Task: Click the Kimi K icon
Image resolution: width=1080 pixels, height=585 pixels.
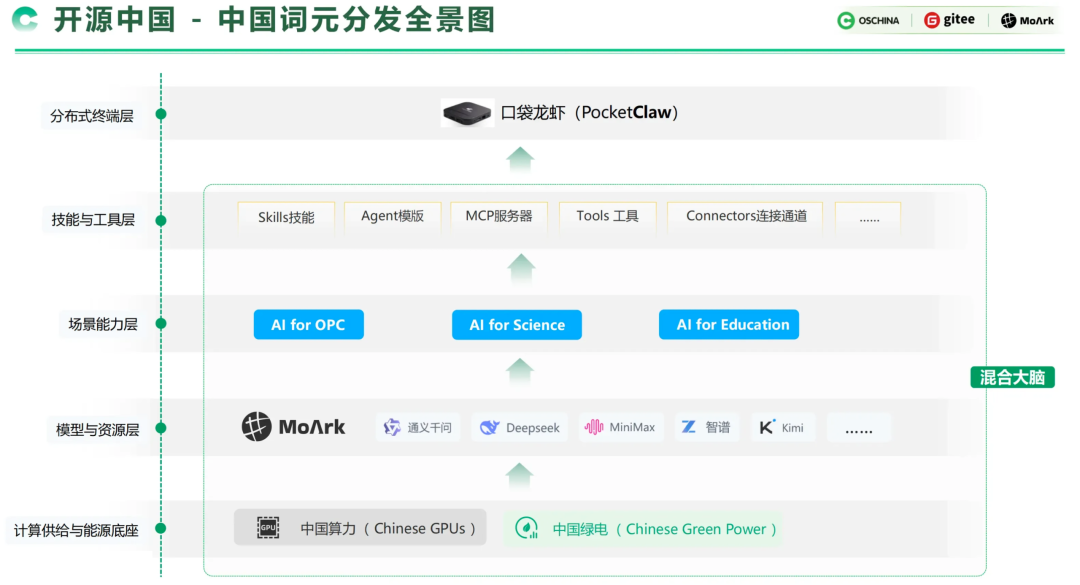Action: (x=767, y=427)
